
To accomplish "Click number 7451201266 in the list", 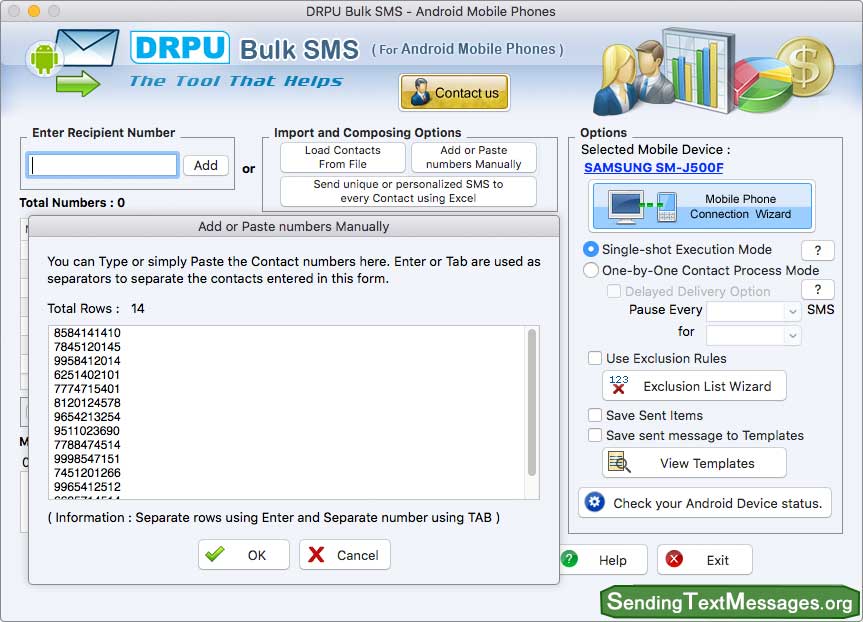I will (x=87, y=473).
